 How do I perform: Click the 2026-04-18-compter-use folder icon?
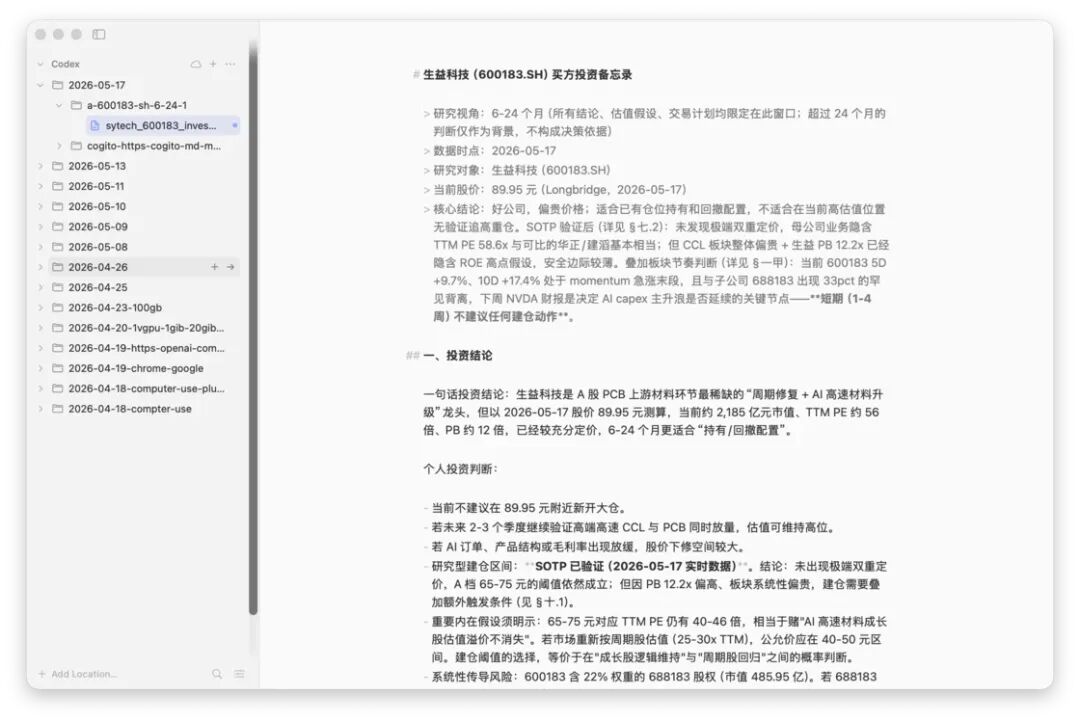pos(58,409)
